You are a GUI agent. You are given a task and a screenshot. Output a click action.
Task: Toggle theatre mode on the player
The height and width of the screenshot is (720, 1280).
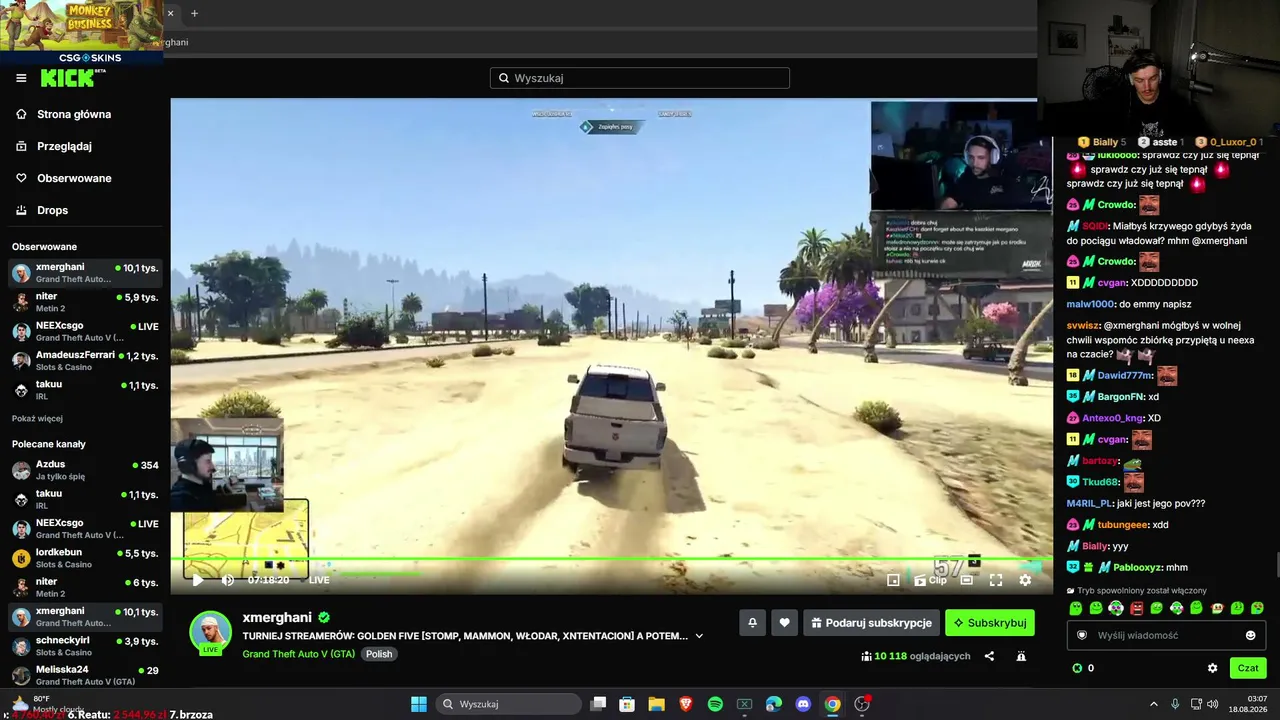(x=967, y=580)
